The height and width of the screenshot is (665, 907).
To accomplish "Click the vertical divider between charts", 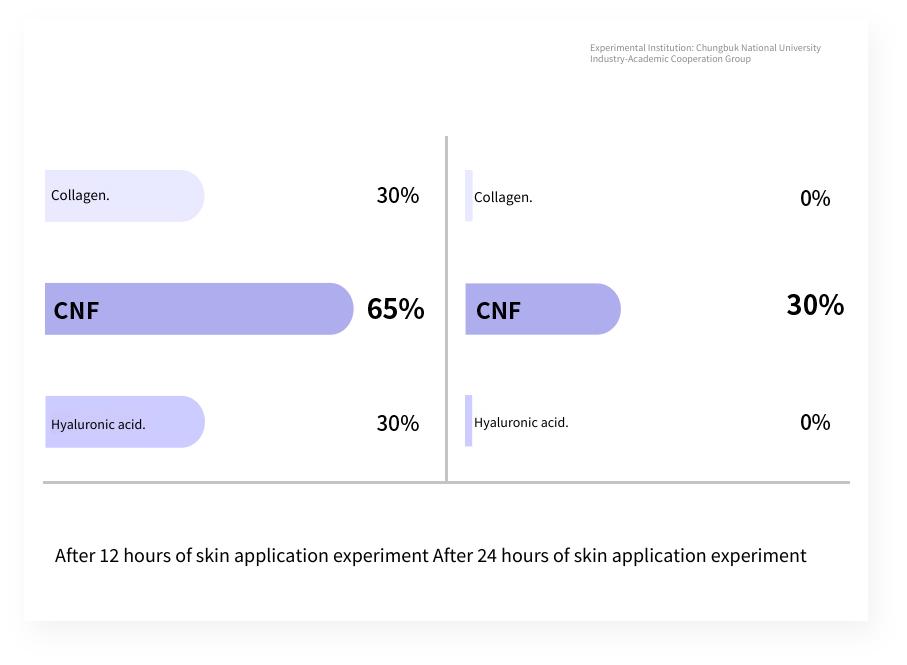I will [447, 309].
